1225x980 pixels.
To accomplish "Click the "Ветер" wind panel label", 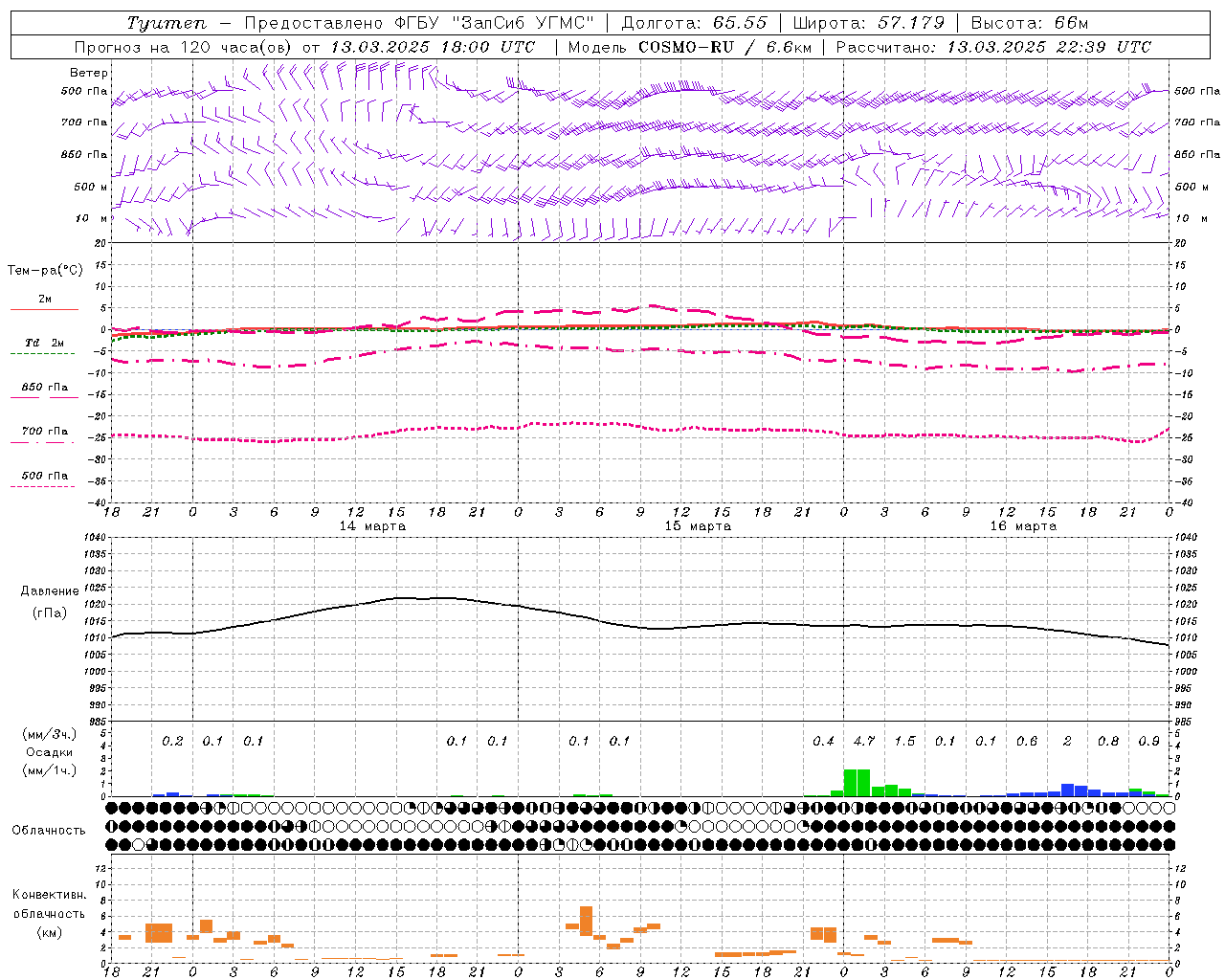I will 89,73.
